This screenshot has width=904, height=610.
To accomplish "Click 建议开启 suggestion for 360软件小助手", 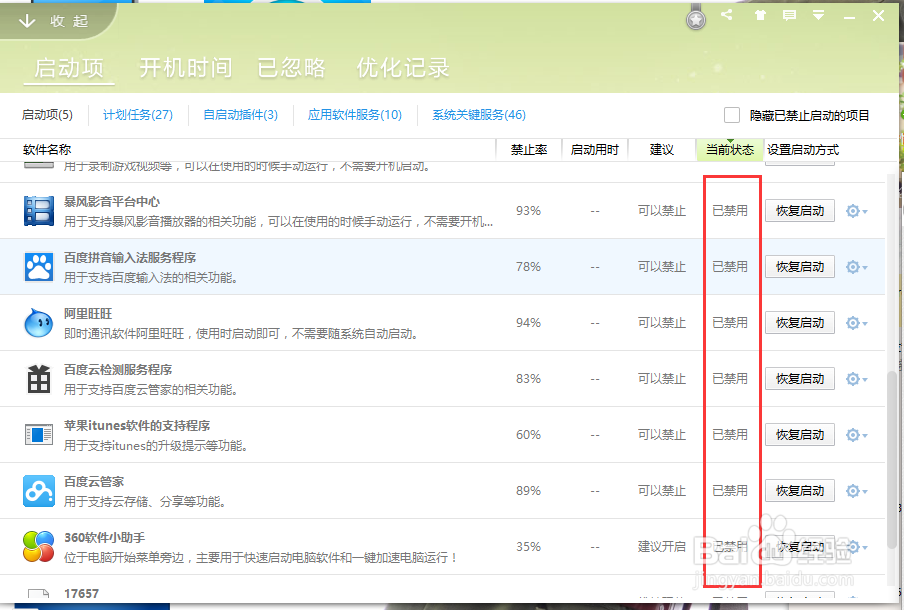I will pyautogui.click(x=661, y=547).
